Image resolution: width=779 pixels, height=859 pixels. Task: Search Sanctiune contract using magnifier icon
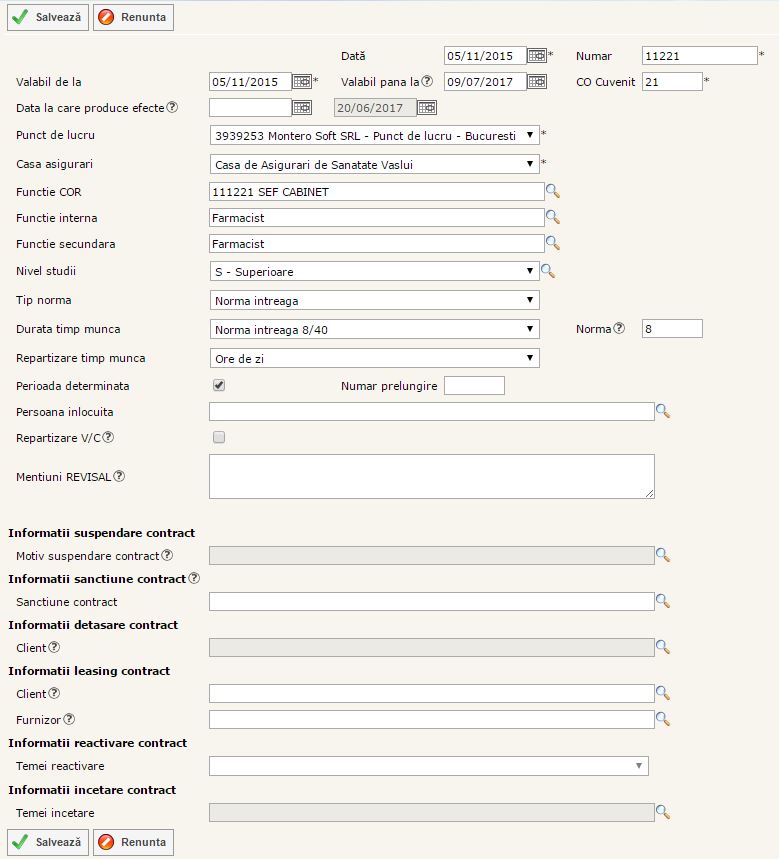(662, 602)
